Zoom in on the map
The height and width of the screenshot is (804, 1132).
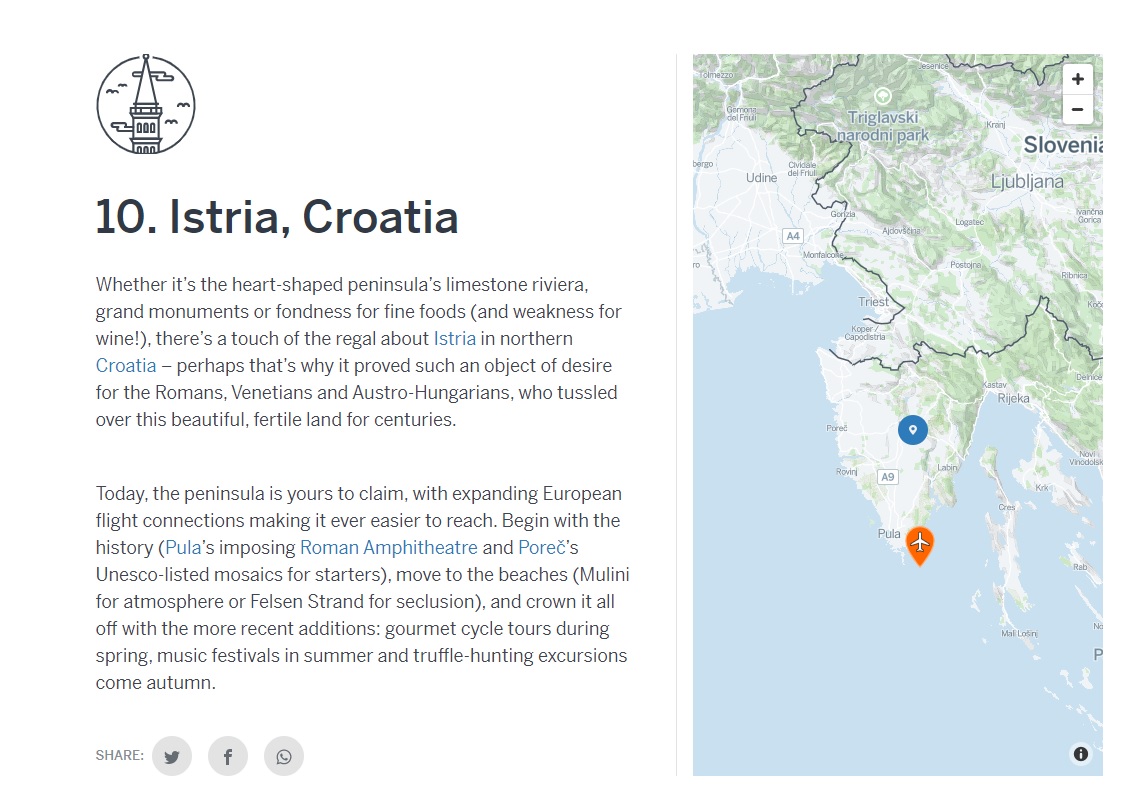tap(1077, 79)
